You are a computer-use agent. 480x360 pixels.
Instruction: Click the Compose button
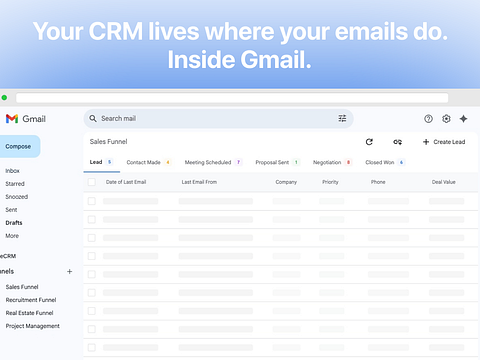19,146
